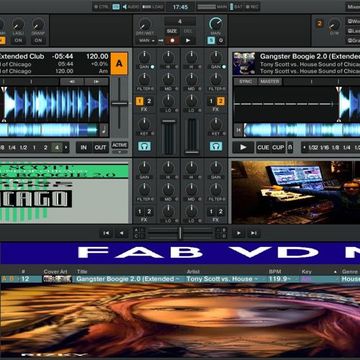Image resolution: width=360 pixels, height=360 pixels.
Task: Toggle deck B flux mode icon
Action: (x=290, y=147)
